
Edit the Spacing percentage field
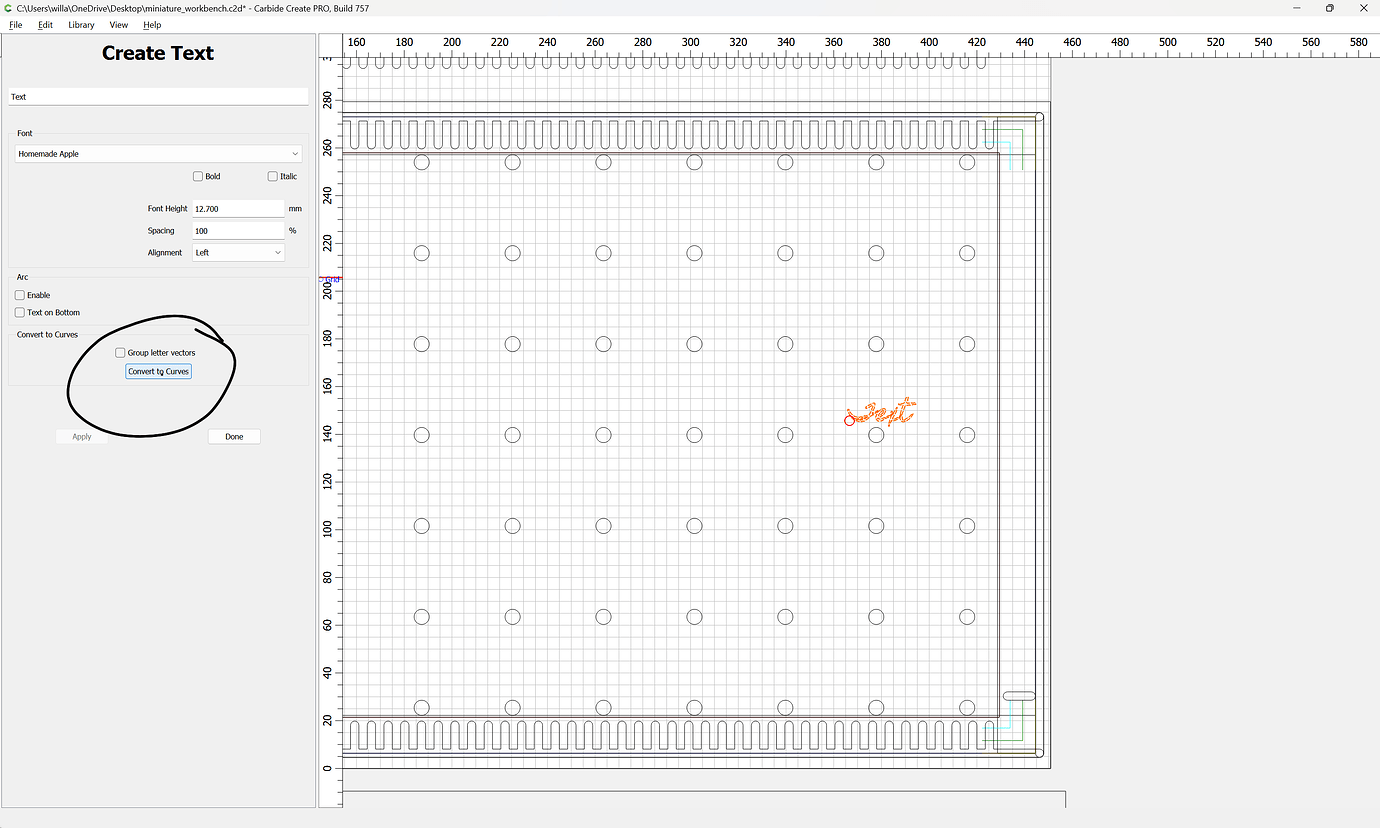(238, 230)
